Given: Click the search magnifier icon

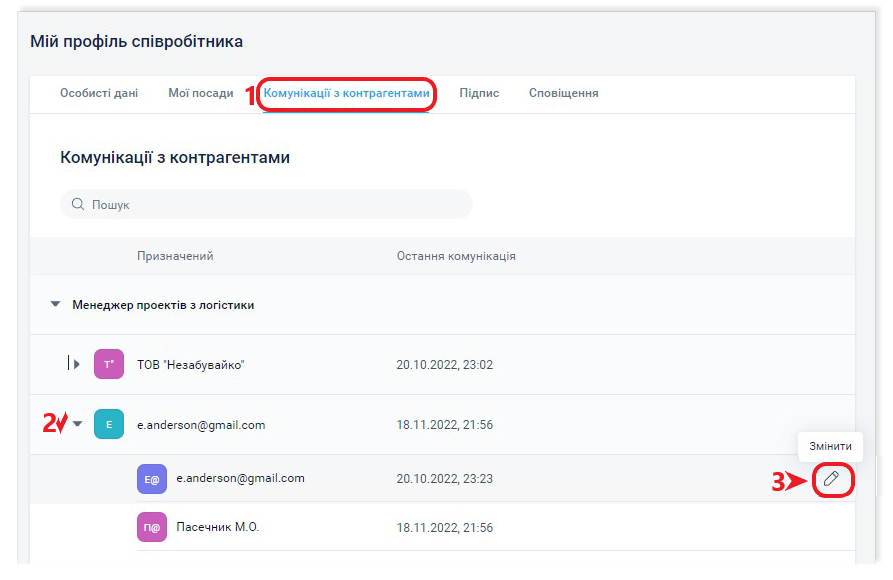Looking at the screenshot, I should click(x=78, y=205).
